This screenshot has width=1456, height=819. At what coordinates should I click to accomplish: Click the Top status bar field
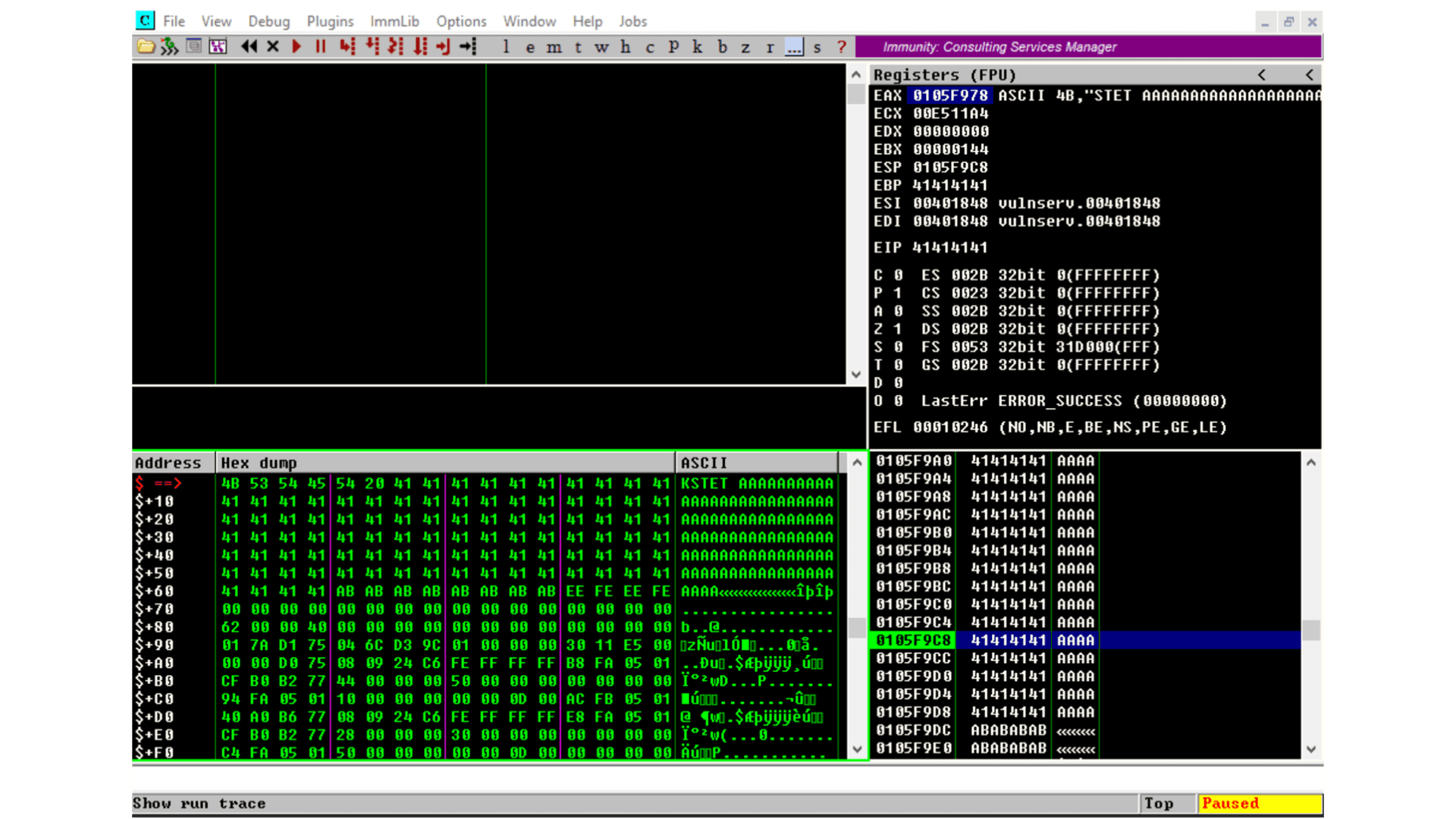pyautogui.click(x=1167, y=804)
